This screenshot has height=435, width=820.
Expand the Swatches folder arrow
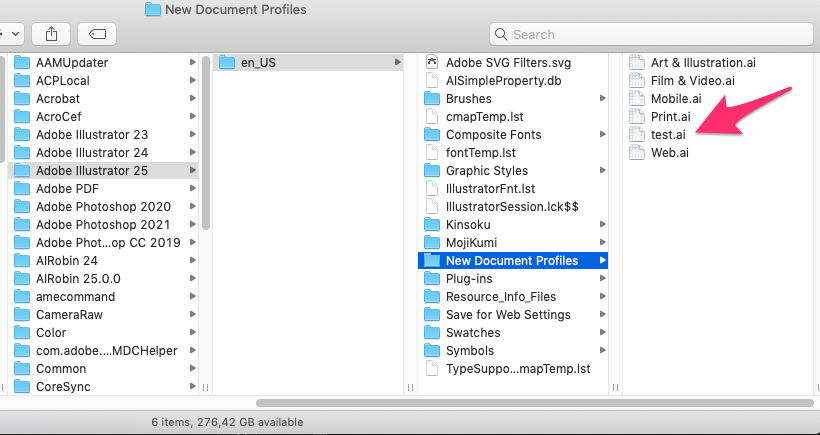click(x=603, y=333)
